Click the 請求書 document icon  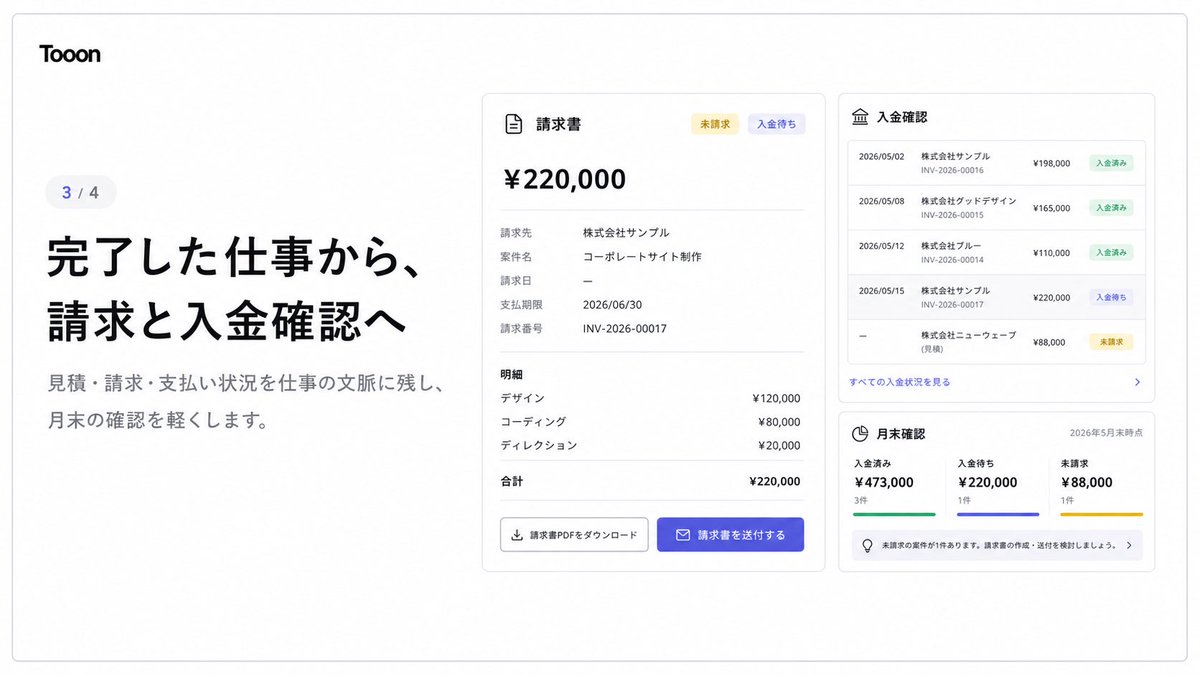tap(513, 124)
